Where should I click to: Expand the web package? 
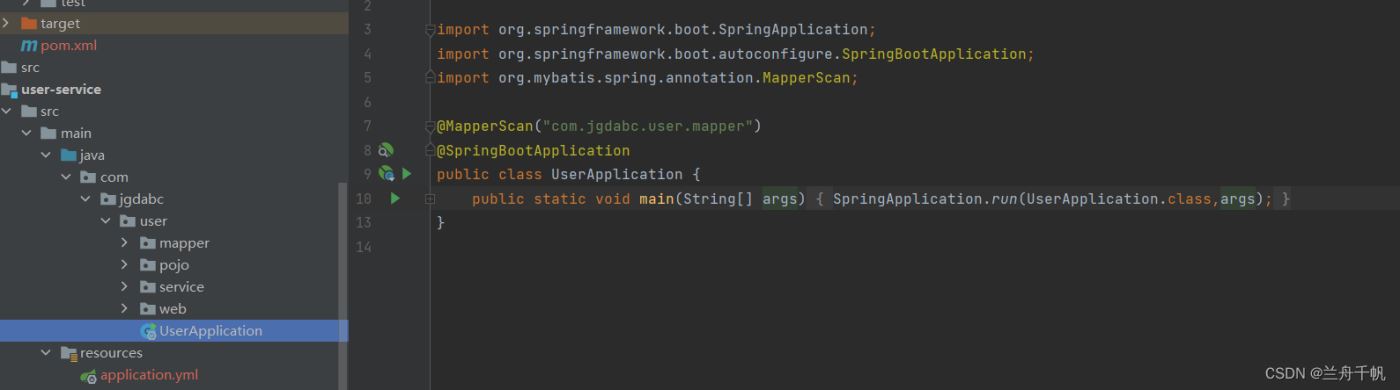pyautogui.click(x=125, y=309)
